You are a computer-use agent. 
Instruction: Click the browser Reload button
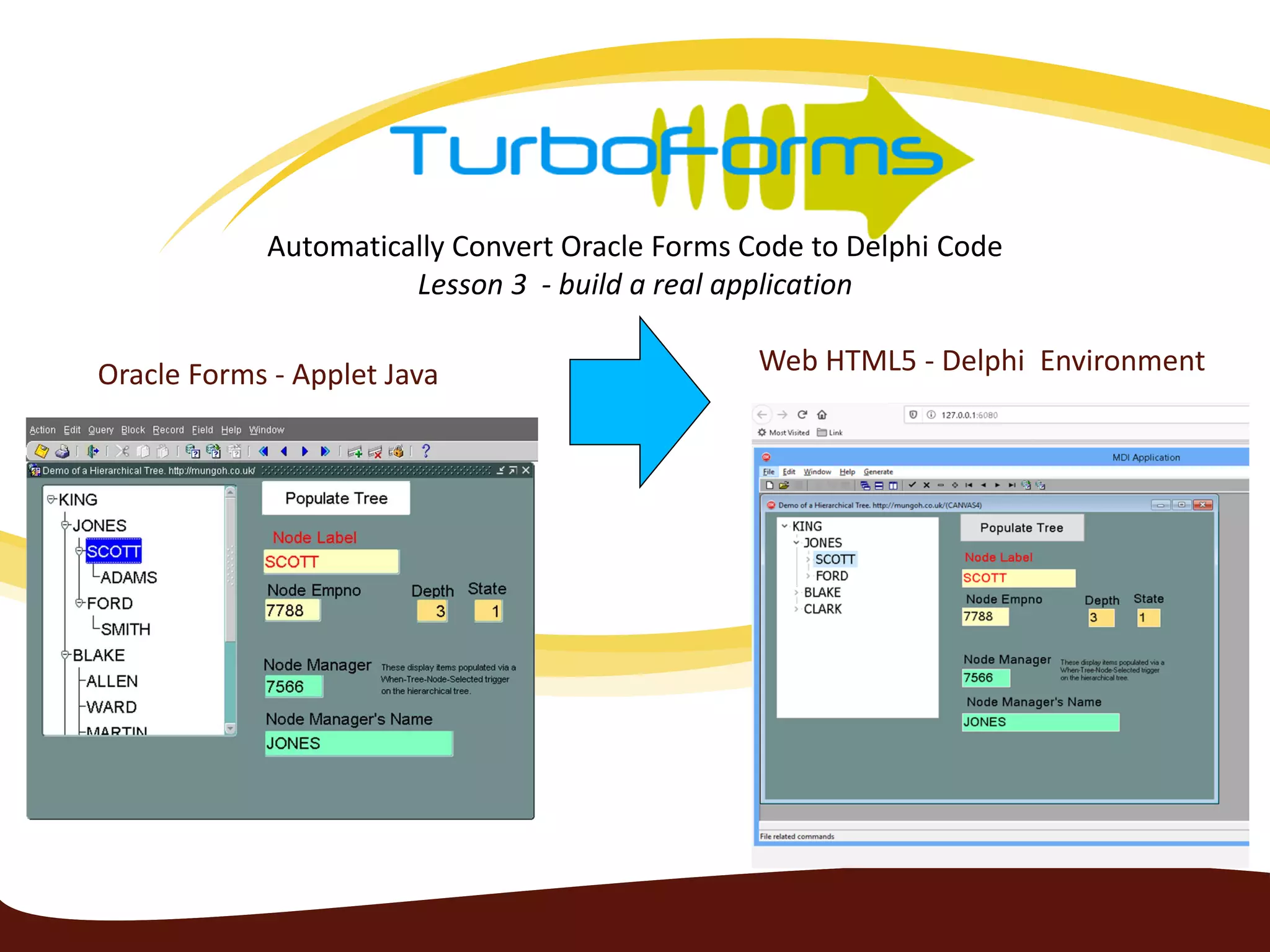[802, 414]
